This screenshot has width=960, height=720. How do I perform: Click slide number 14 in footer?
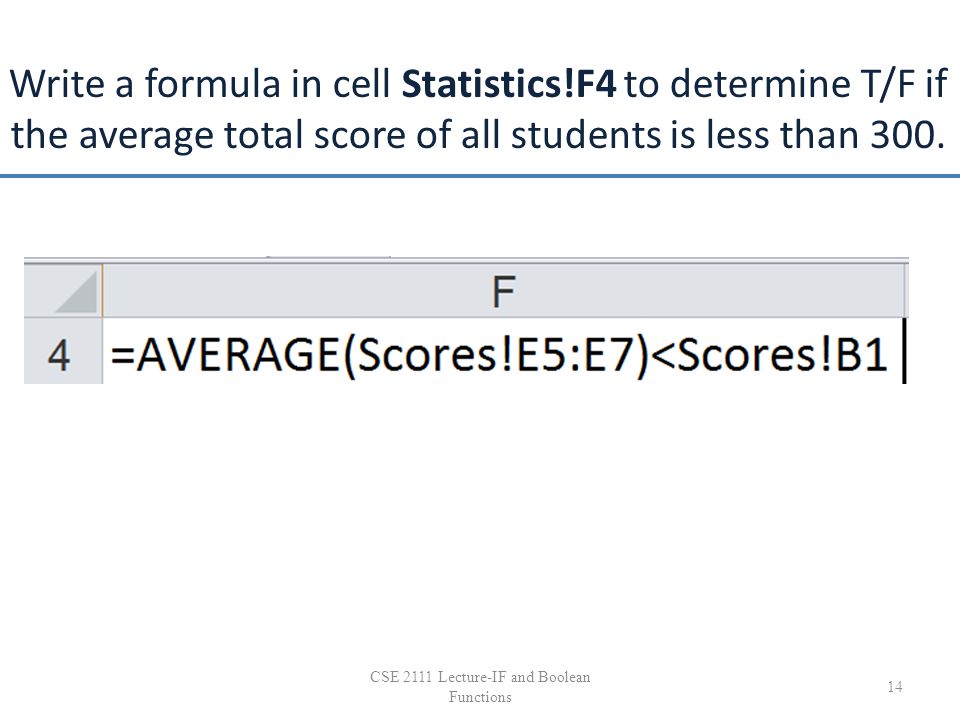click(x=894, y=686)
